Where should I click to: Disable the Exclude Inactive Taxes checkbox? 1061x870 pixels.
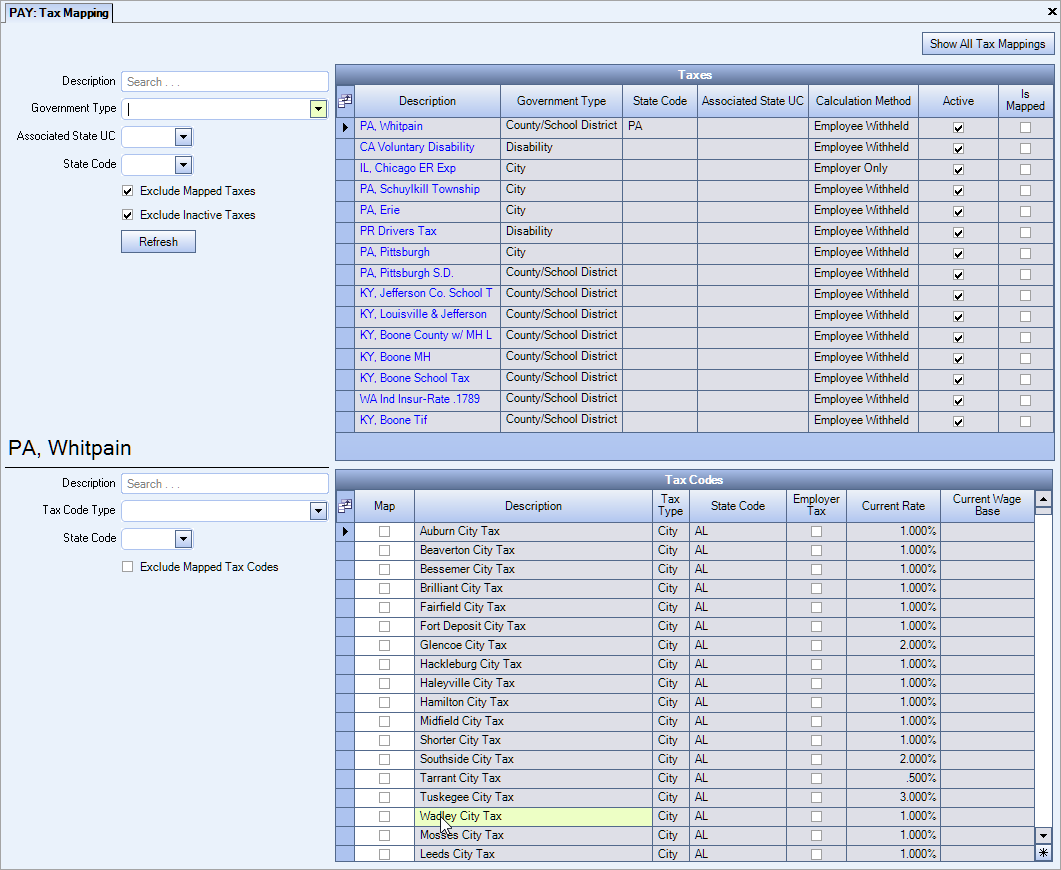[x=127, y=214]
